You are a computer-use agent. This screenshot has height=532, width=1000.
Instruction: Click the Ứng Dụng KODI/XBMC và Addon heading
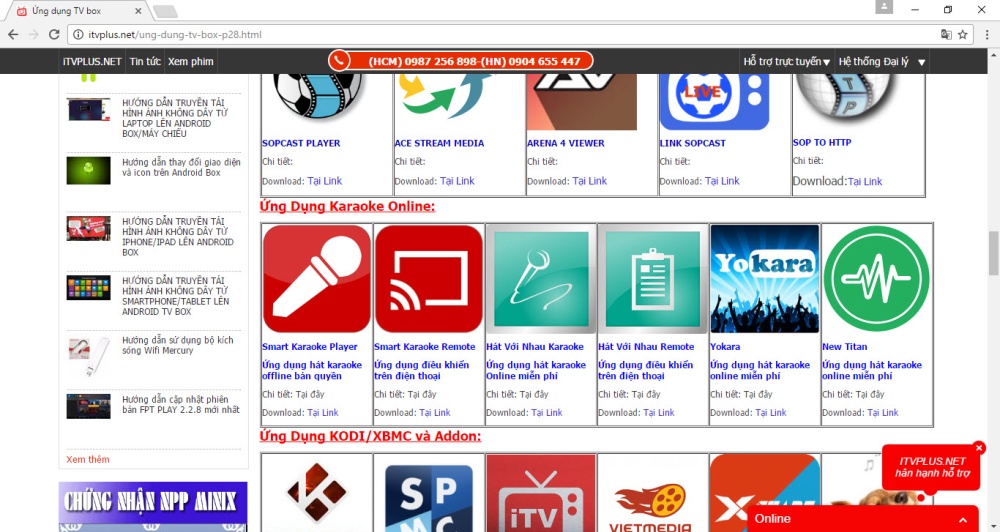tap(370, 436)
